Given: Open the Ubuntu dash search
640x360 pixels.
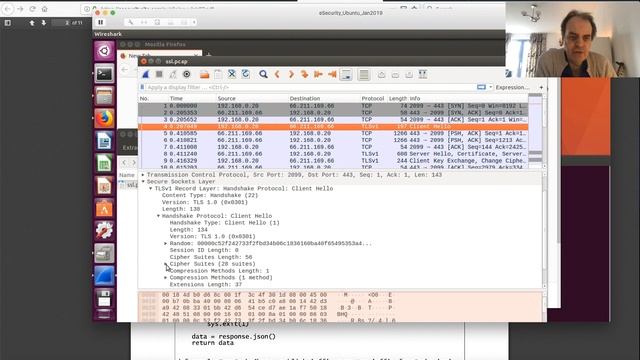Looking at the screenshot, I should coord(104,51).
